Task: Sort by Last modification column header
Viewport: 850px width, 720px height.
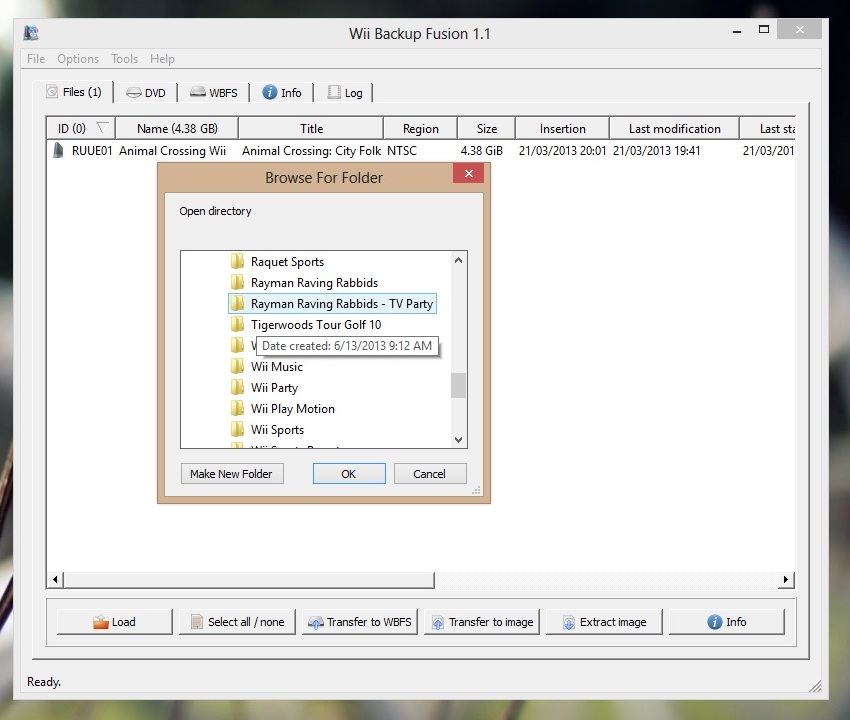Action: pyautogui.click(x=675, y=128)
